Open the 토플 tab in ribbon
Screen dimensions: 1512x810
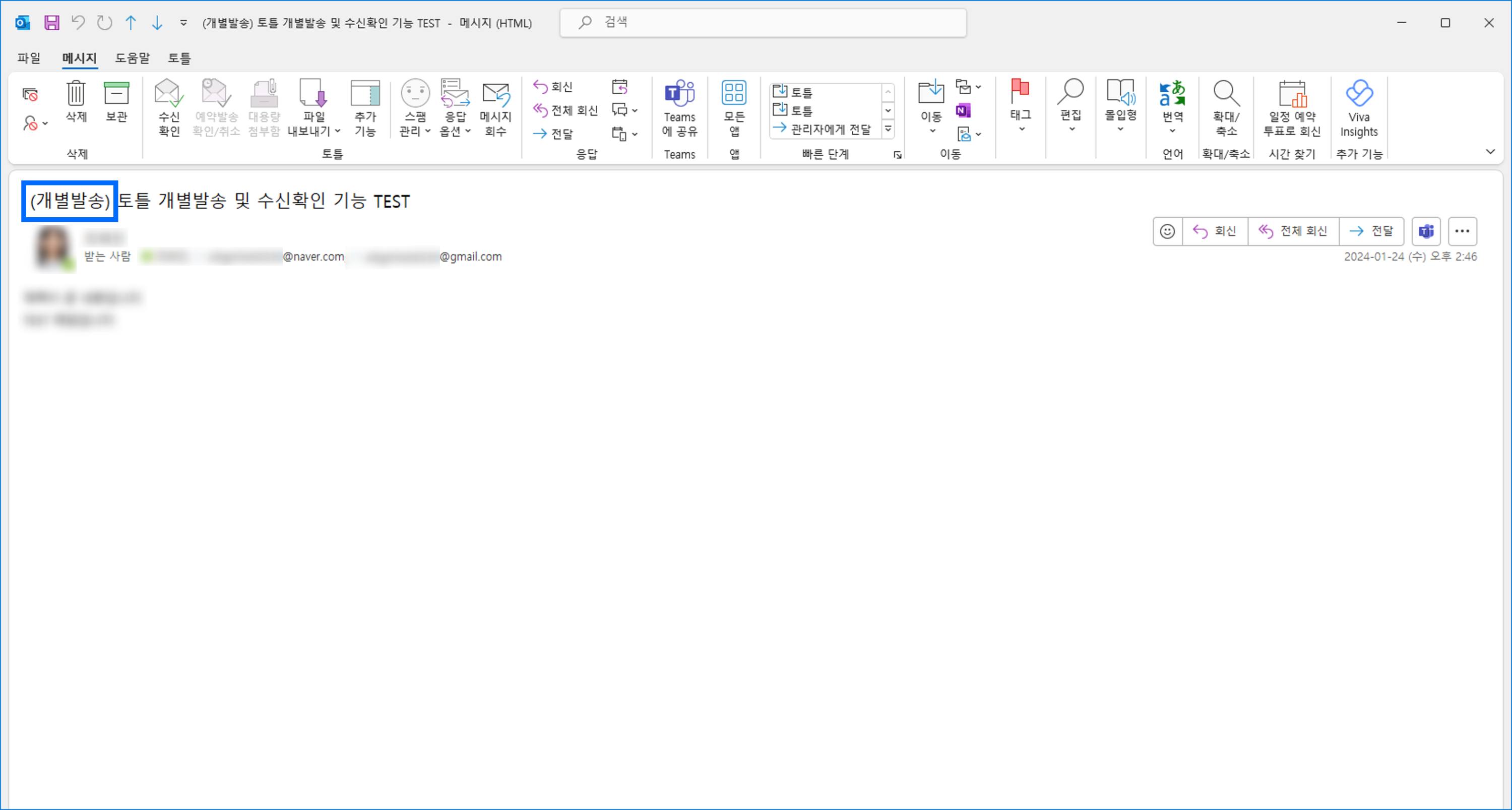click(x=180, y=58)
